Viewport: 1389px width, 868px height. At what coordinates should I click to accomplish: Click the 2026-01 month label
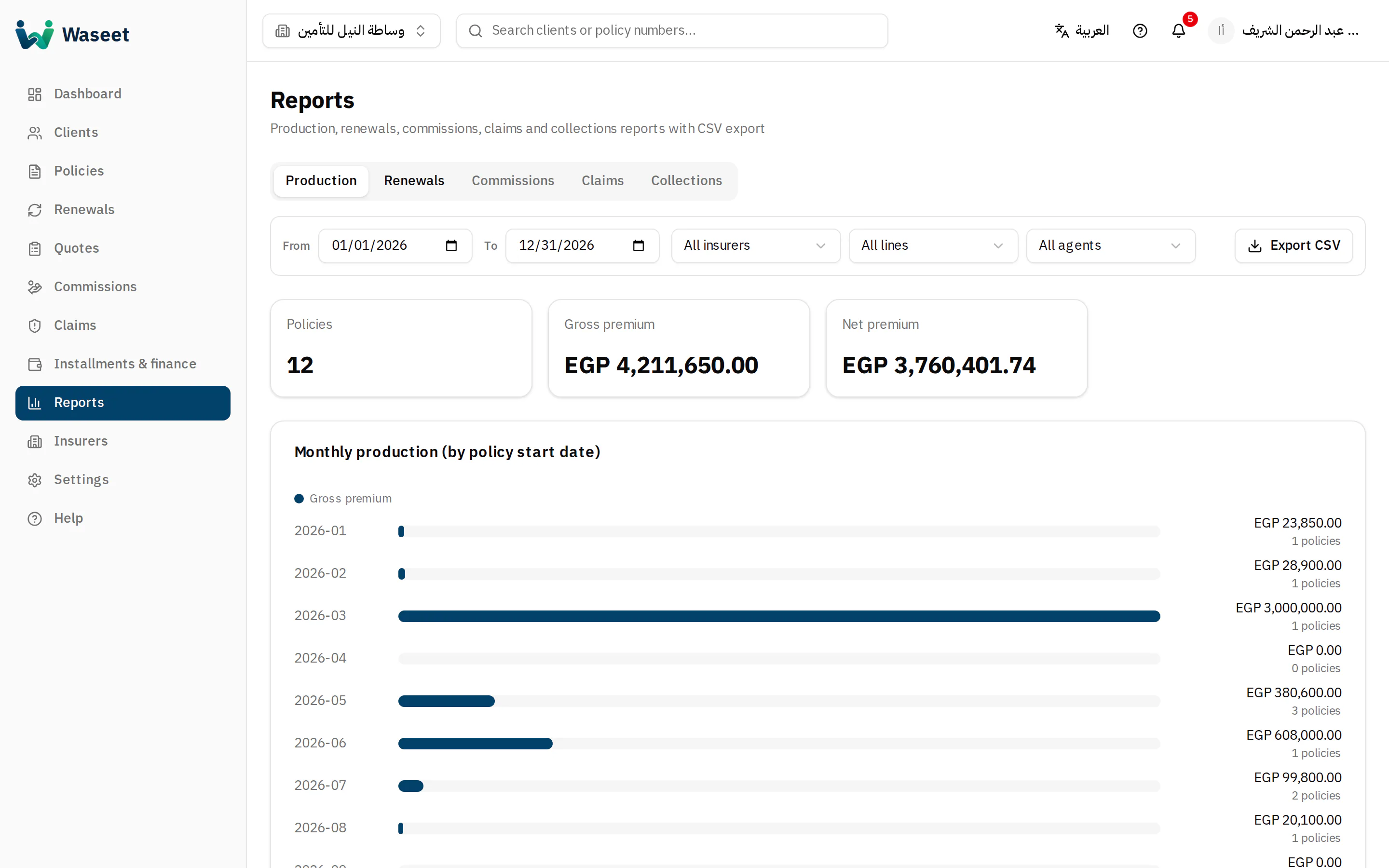320,531
